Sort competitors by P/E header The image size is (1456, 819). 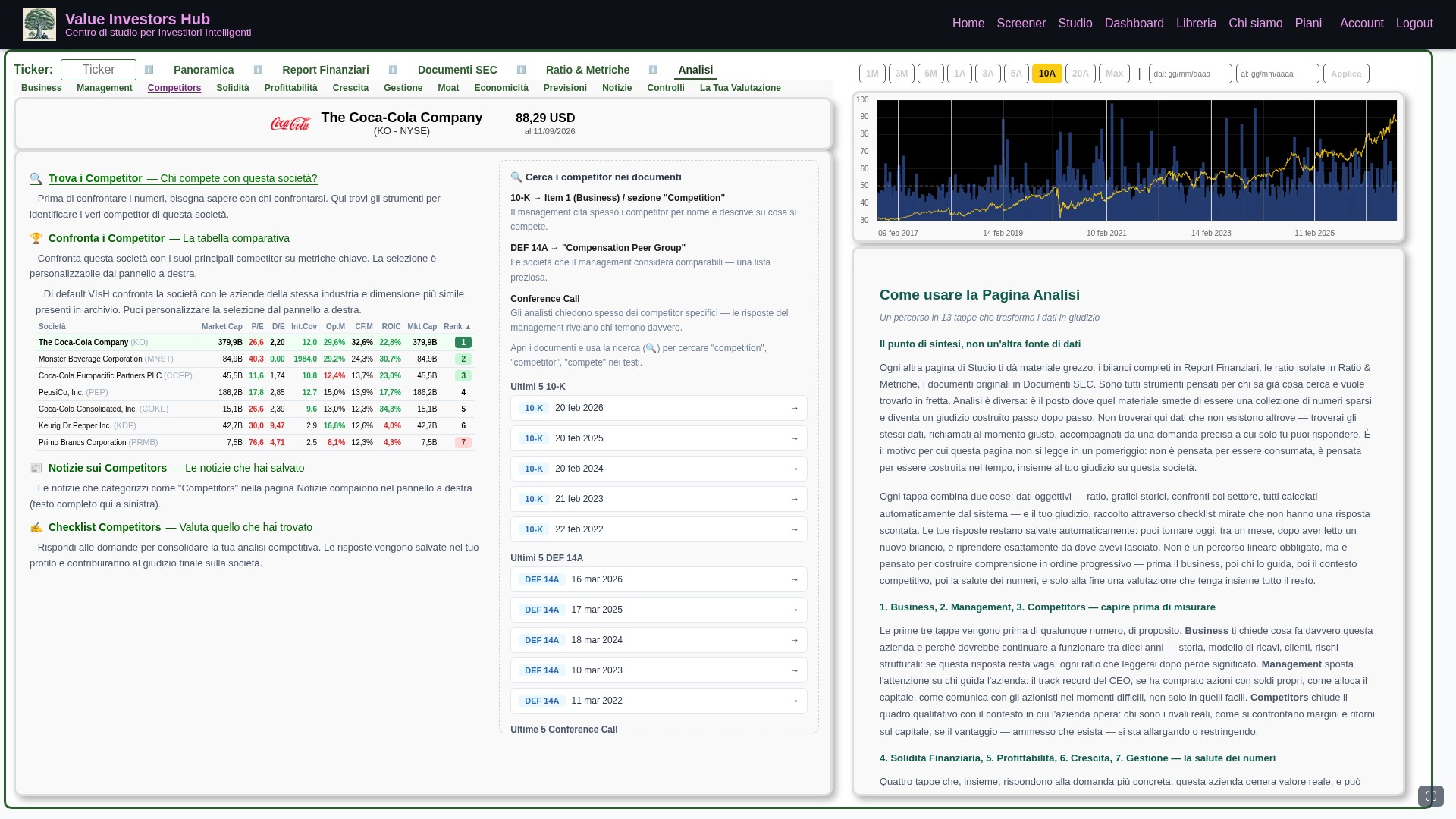pyautogui.click(x=258, y=327)
